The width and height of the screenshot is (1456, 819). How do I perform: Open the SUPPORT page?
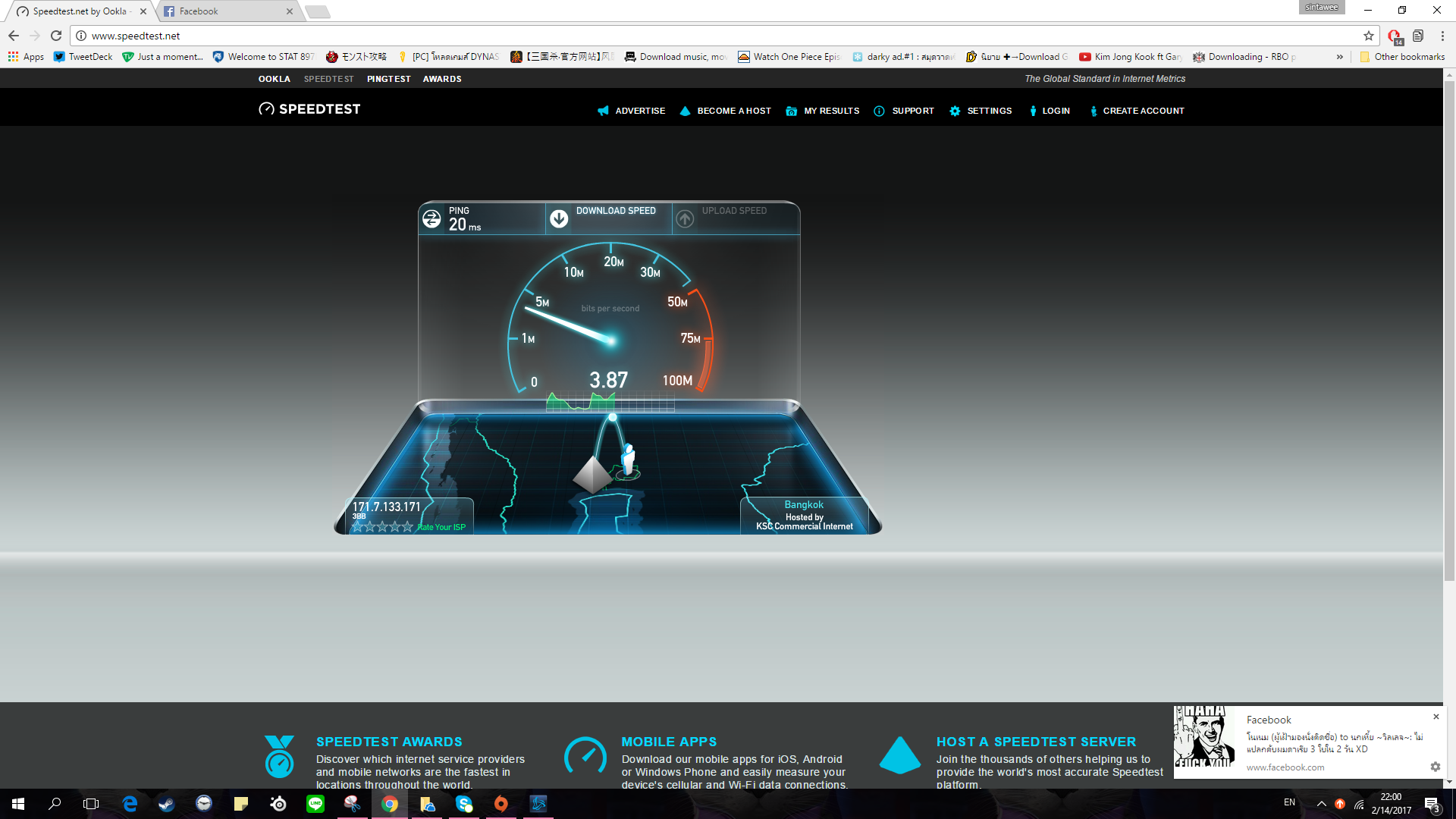904,111
